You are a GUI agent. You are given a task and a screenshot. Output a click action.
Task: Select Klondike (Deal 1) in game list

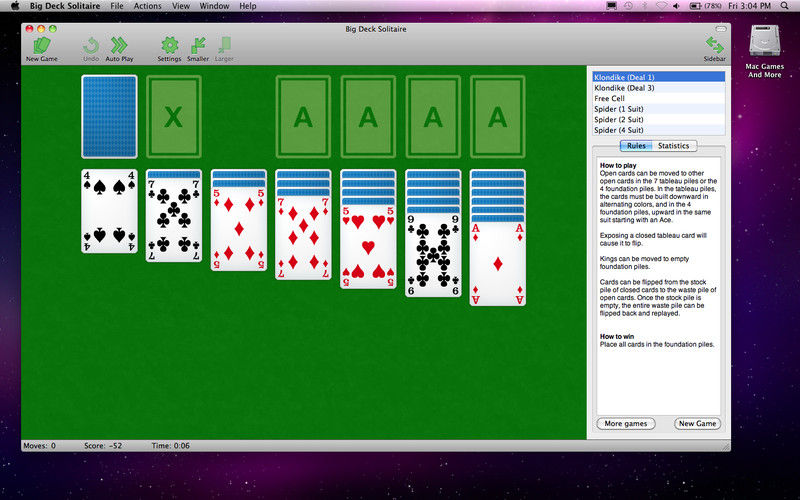pos(659,77)
